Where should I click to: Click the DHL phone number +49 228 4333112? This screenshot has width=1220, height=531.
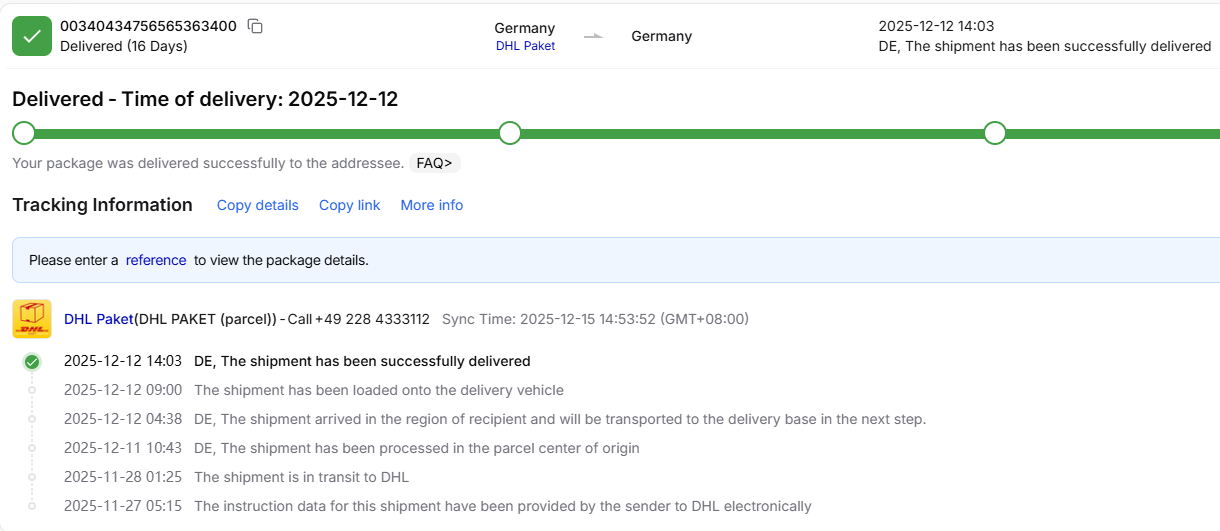[x=372, y=319]
